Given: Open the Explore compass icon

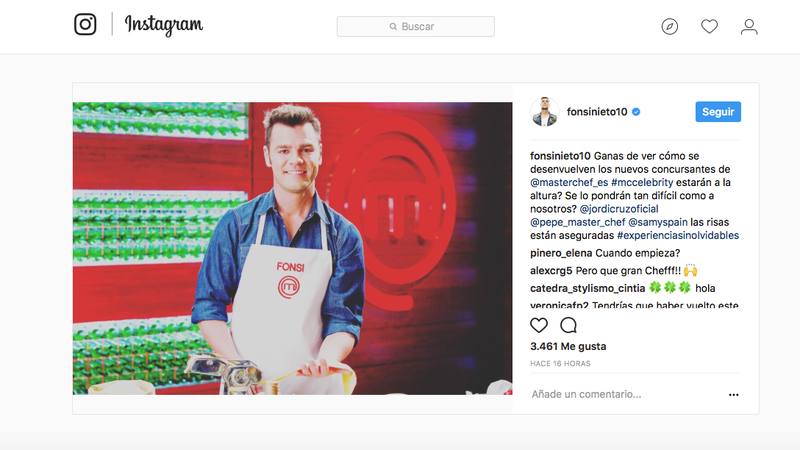Looking at the screenshot, I should (669, 26).
